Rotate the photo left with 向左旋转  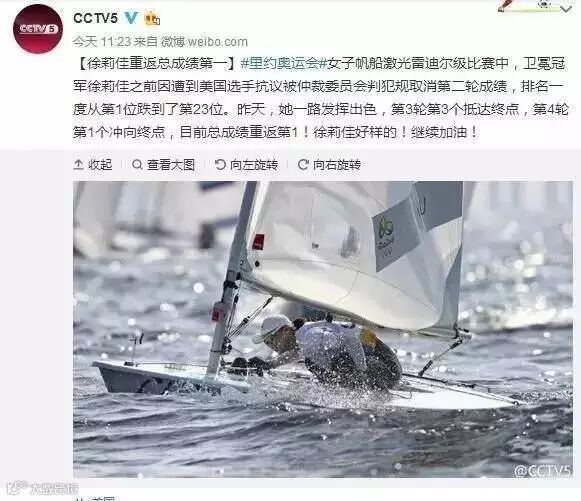246,165
